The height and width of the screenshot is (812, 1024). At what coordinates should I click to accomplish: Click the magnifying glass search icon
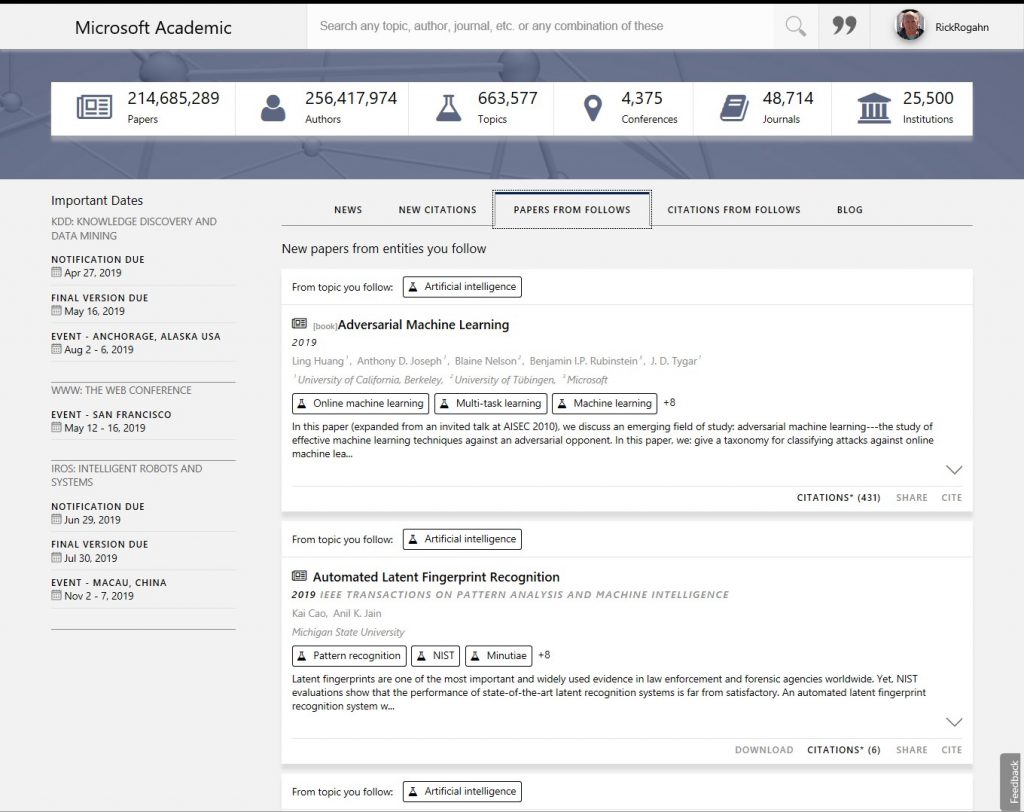pos(795,25)
